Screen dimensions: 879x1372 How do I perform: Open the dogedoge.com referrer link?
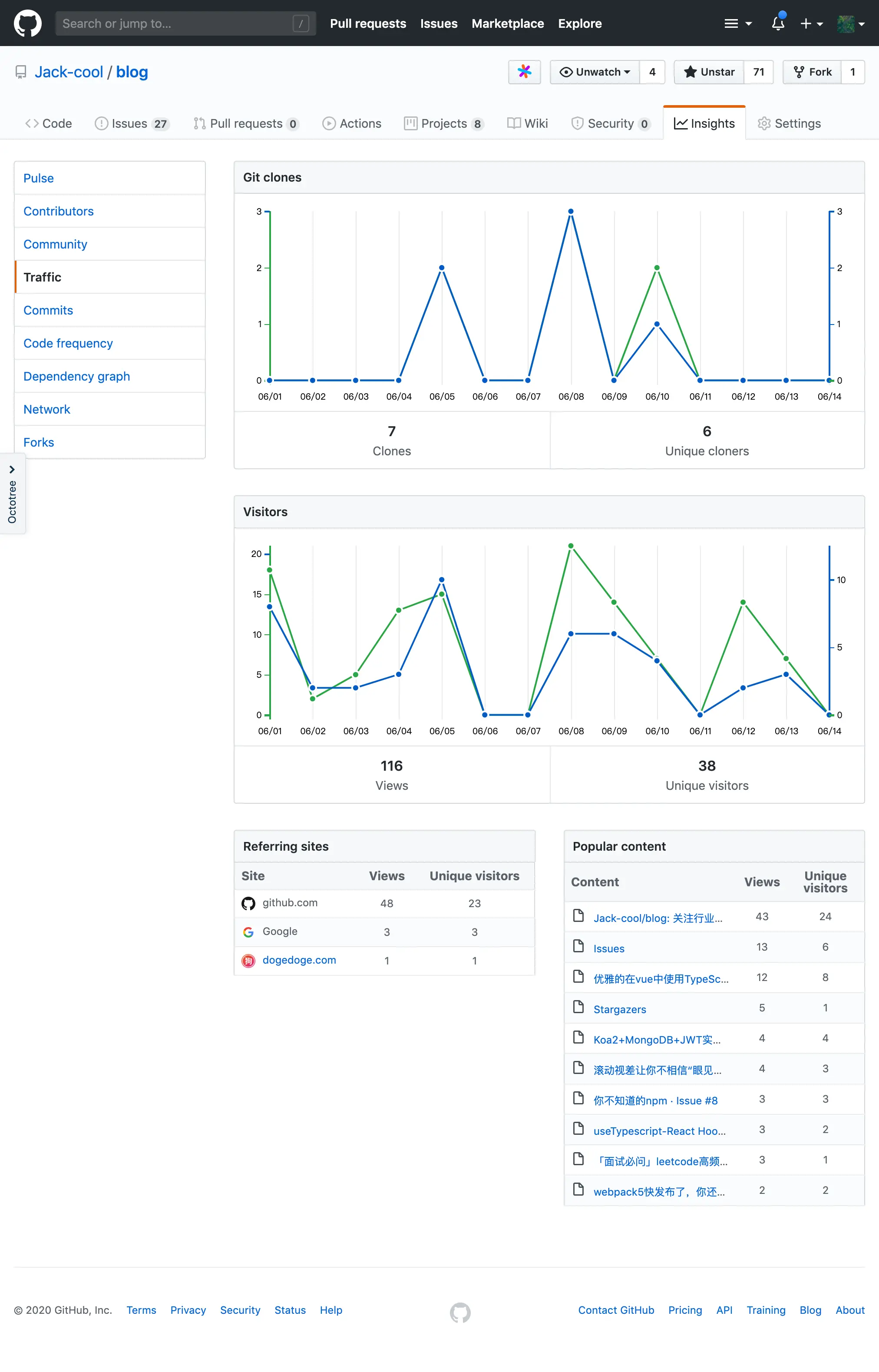click(x=299, y=960)
